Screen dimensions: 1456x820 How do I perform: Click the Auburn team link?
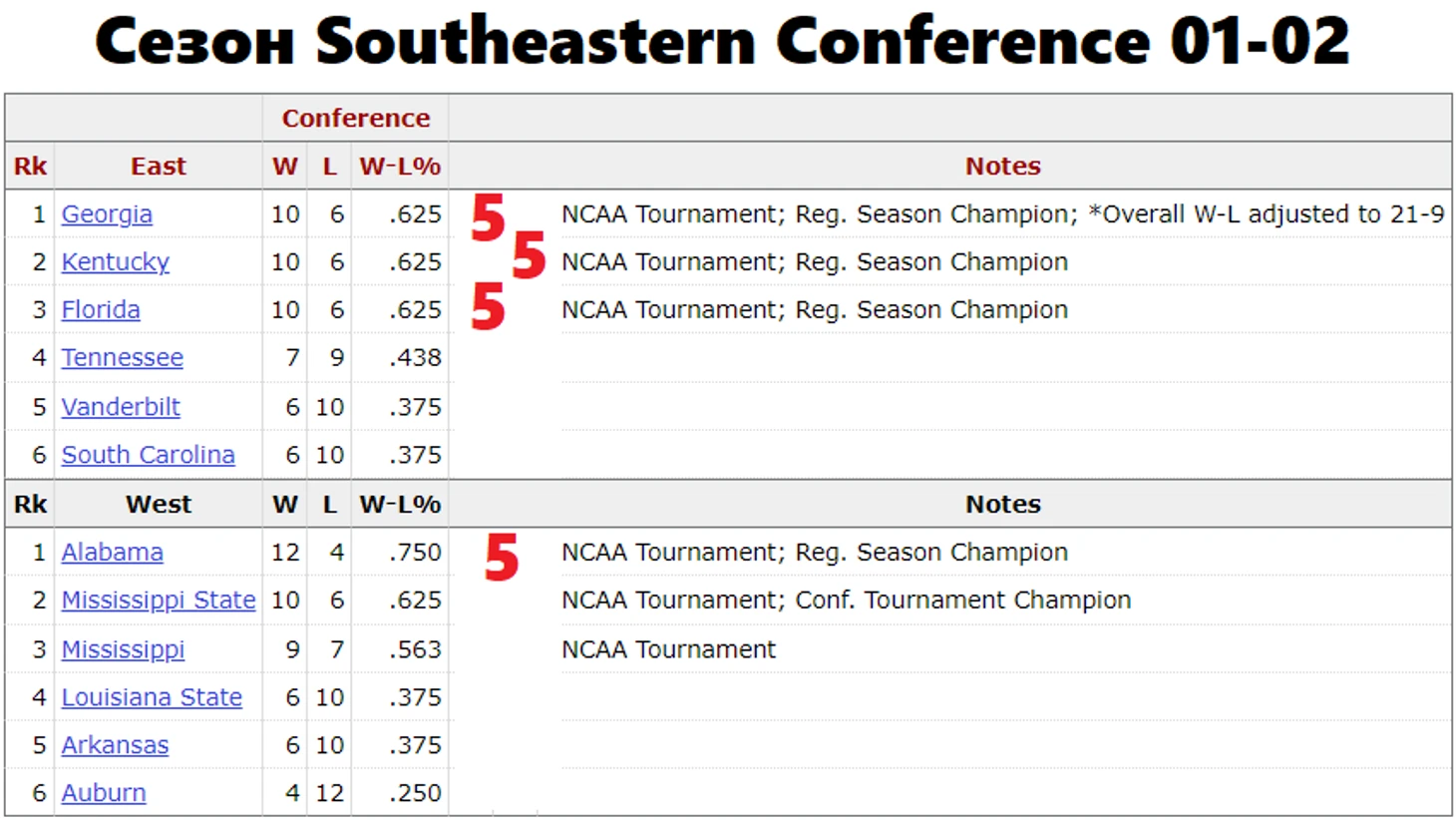pyautogui.click(x=104, y=793)
